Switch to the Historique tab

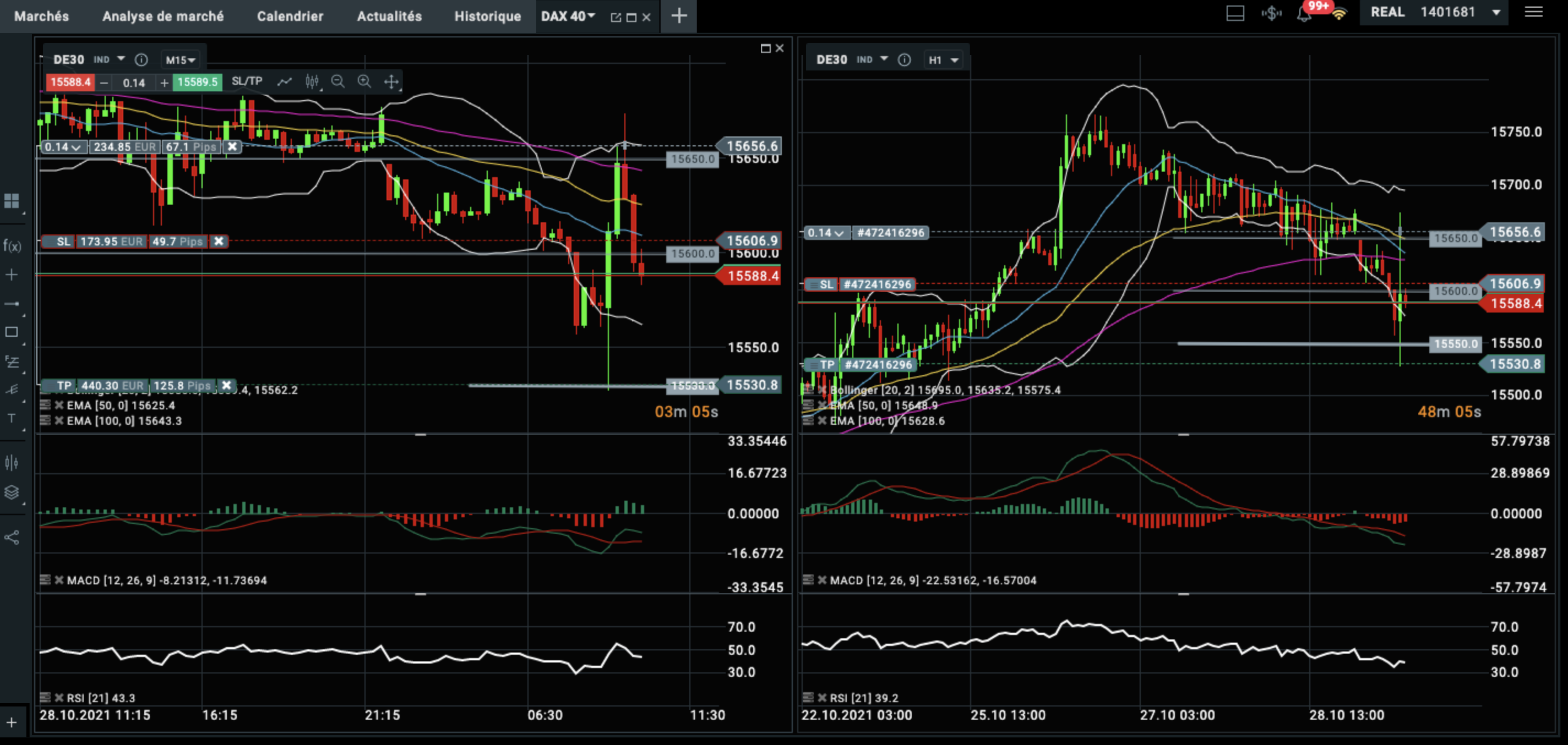point(487,17)
